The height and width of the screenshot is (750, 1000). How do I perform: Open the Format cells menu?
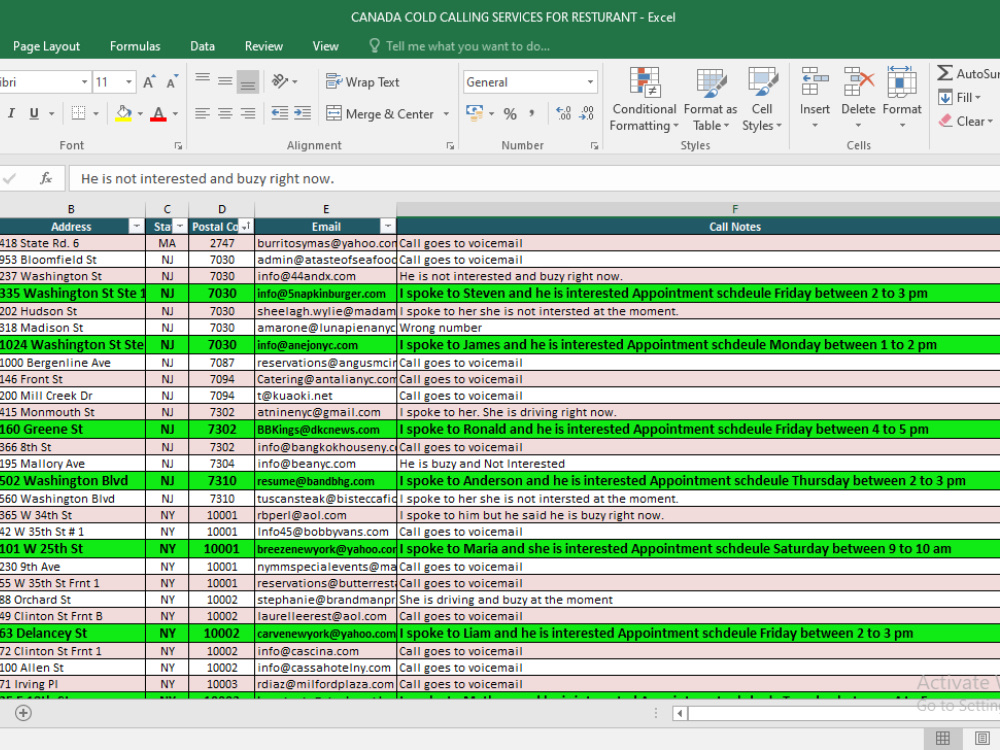(902, 97)
